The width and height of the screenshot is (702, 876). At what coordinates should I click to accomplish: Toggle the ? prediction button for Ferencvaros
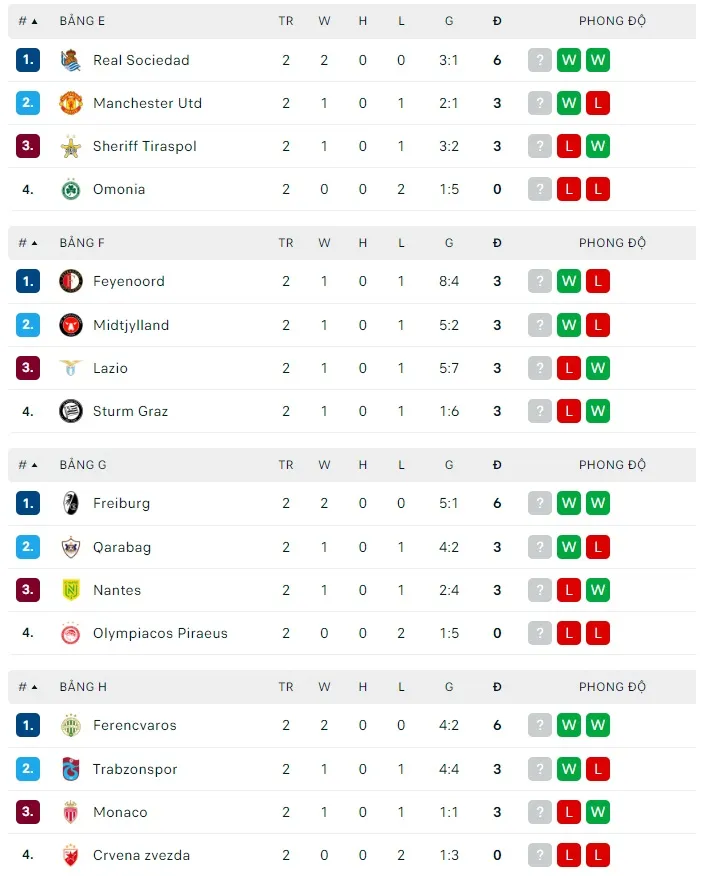[x=540, y=725]
